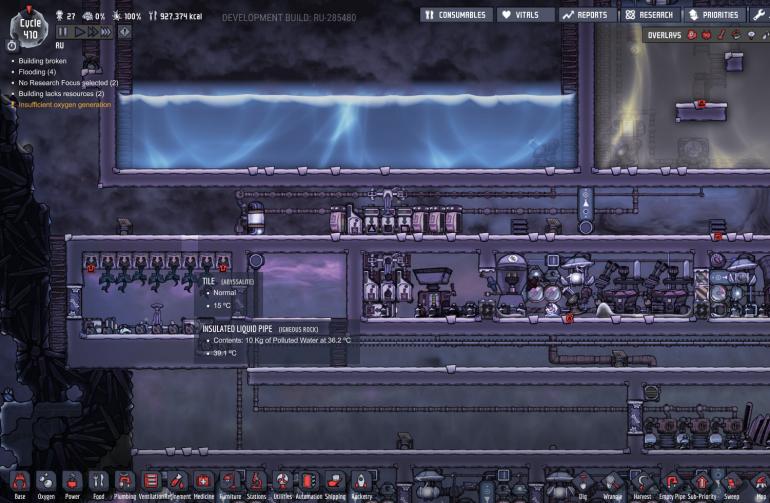
Task: Toggle the red alert diamond button
Action: point(125,32)
